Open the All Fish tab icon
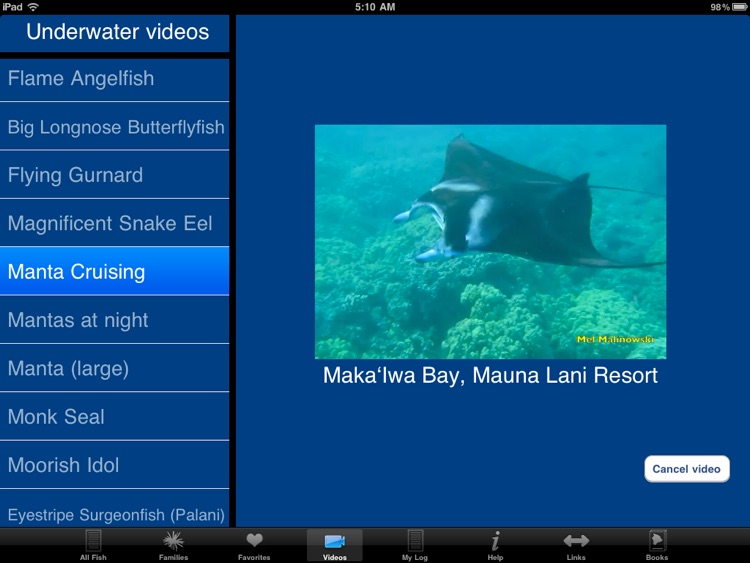Screen dimensions: 750x563 (x=93, y=545)
